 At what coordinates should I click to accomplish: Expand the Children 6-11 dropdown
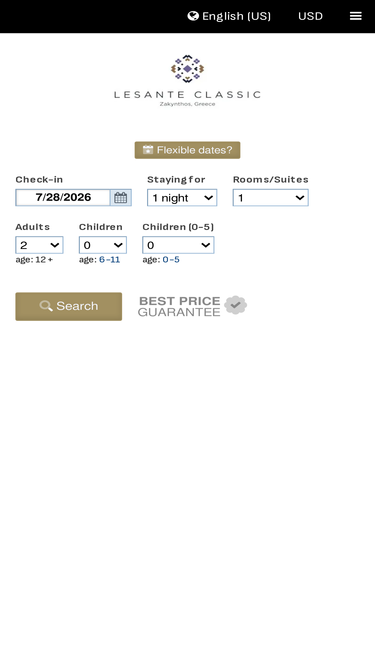(102, 245)
